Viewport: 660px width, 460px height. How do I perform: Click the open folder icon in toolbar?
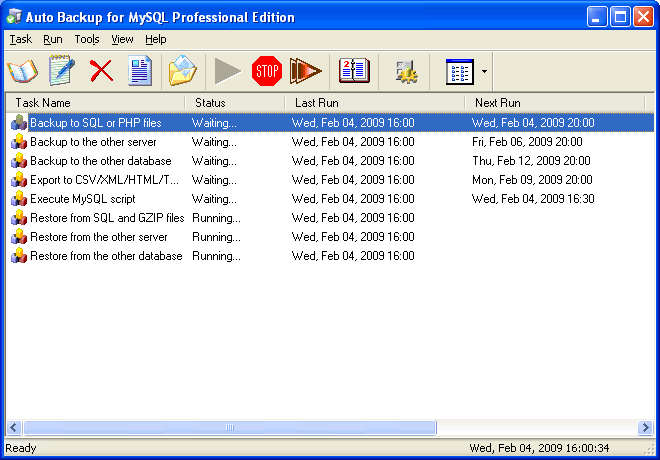coord(182,71)
